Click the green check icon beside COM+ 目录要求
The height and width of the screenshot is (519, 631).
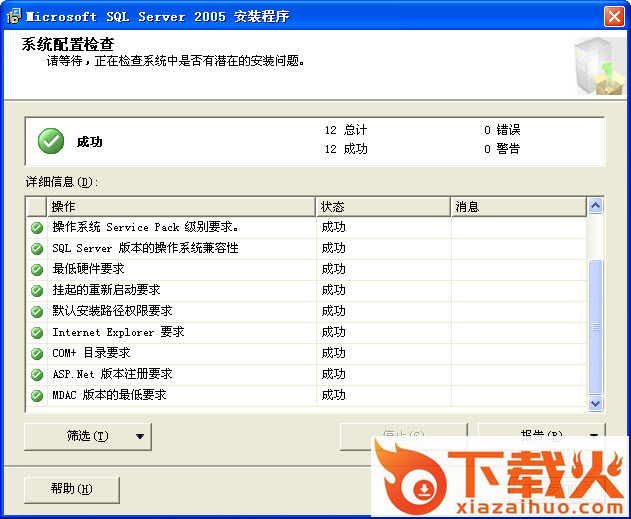37,353
